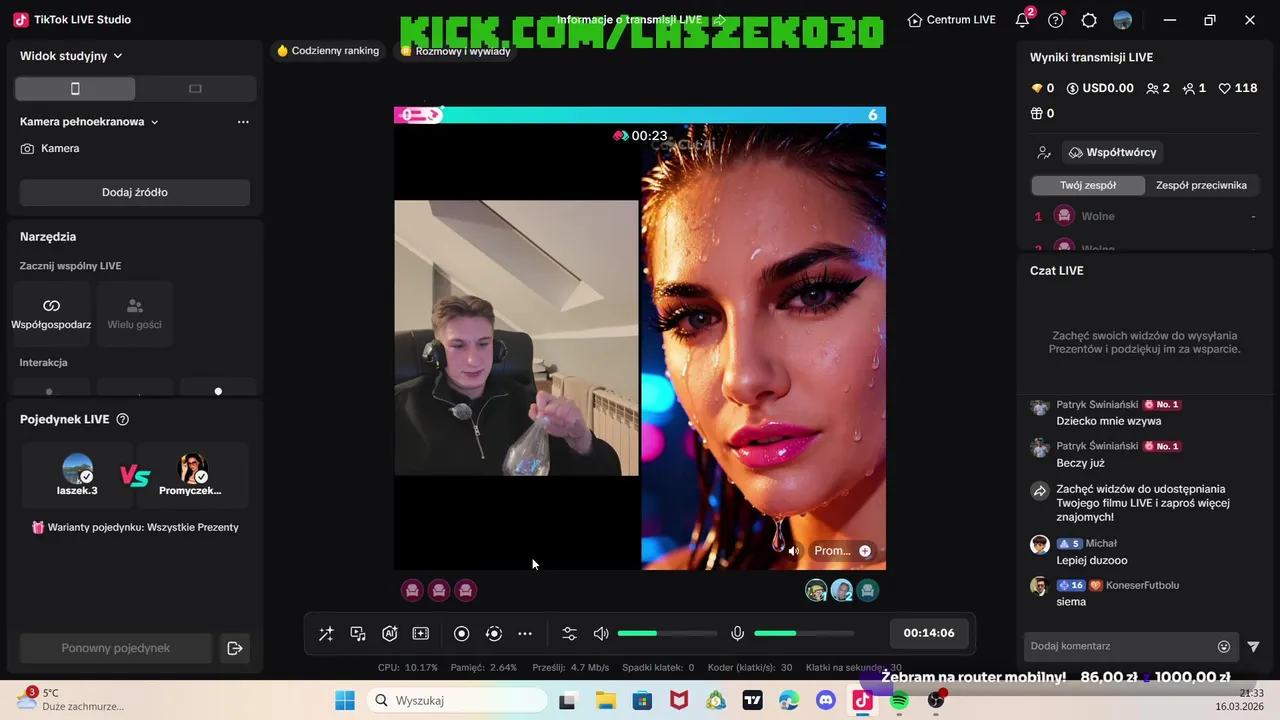Viewport: 1280px width, 720px height.
Task: Open Spotify from taskbar
Action: point(899,700)
